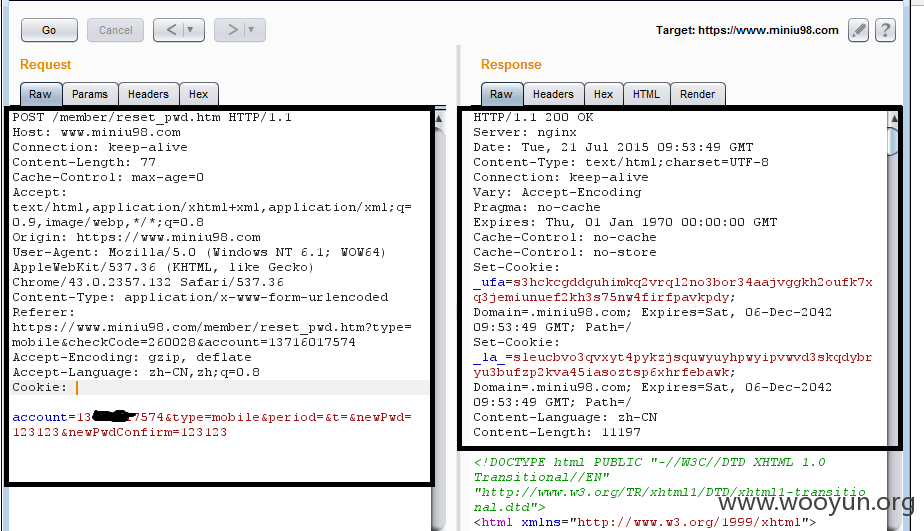
Task: Click the 'Content-Language: zh-CN' response line
Action: coord(565,417)
